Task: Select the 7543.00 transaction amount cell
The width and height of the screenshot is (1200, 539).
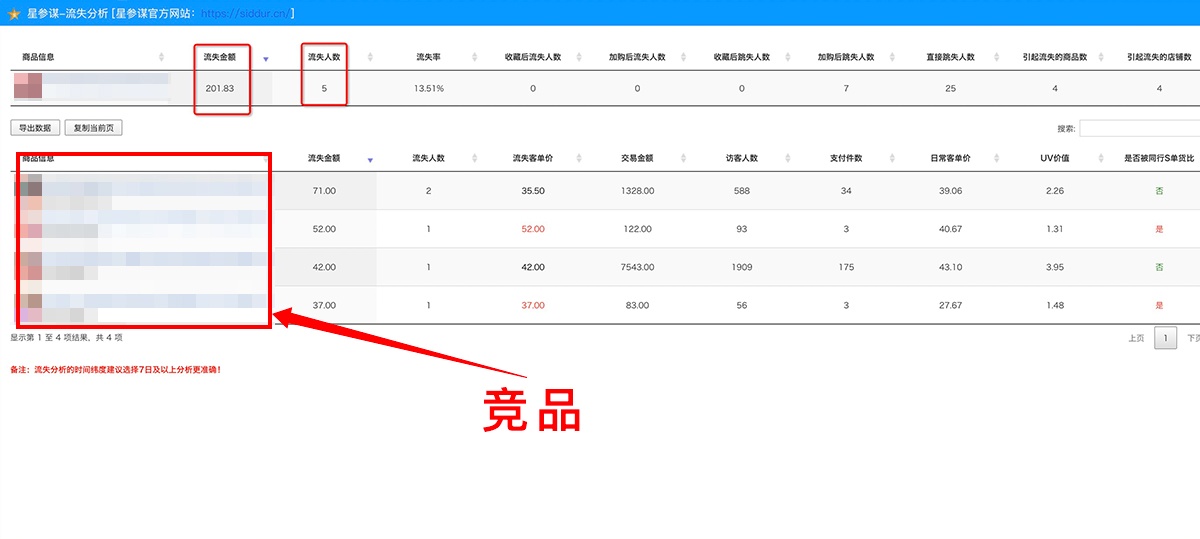Action: (x=637, y=267)
